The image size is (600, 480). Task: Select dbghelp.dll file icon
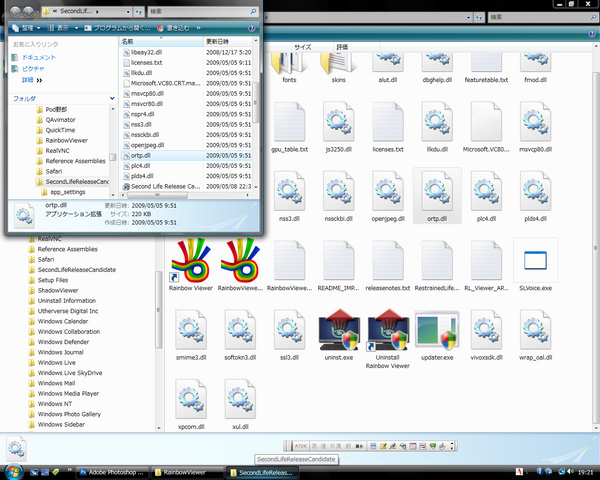coord(437,68)
